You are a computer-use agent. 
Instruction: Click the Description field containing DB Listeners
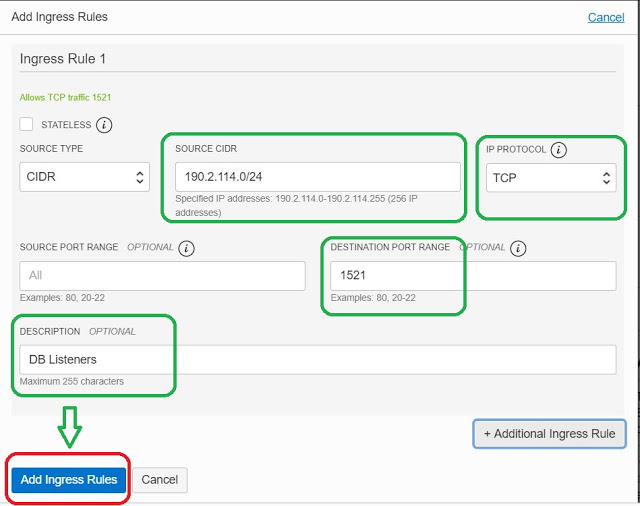(316, 359)
